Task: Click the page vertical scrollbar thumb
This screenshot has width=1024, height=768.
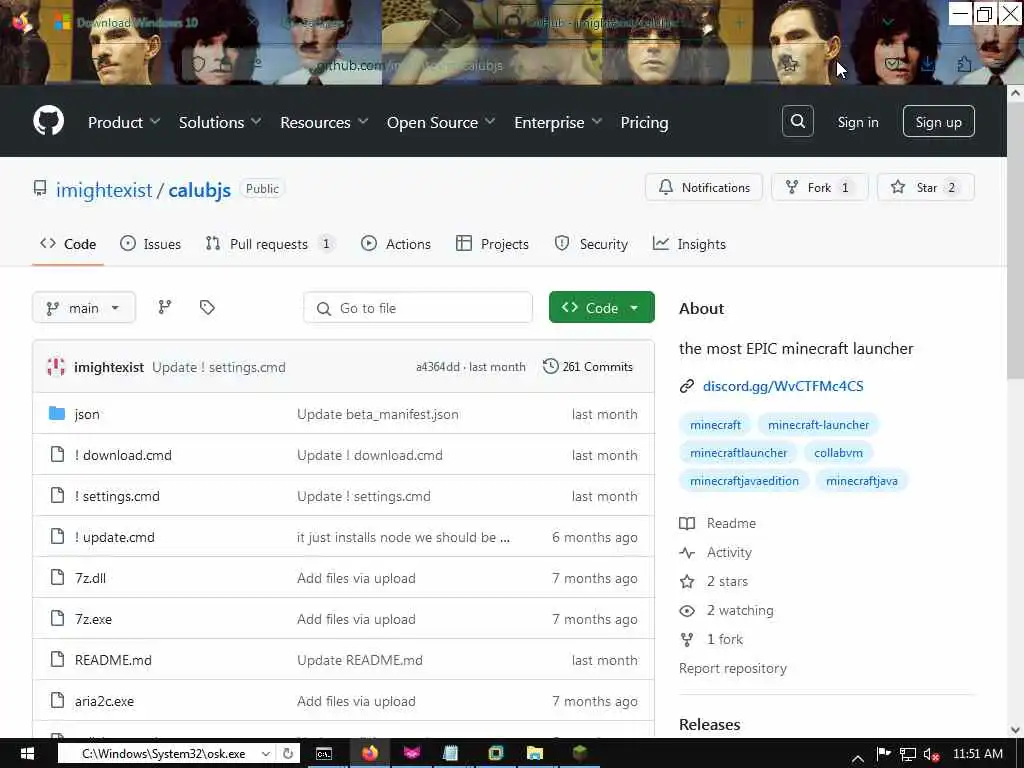Action: [1015, 240]
